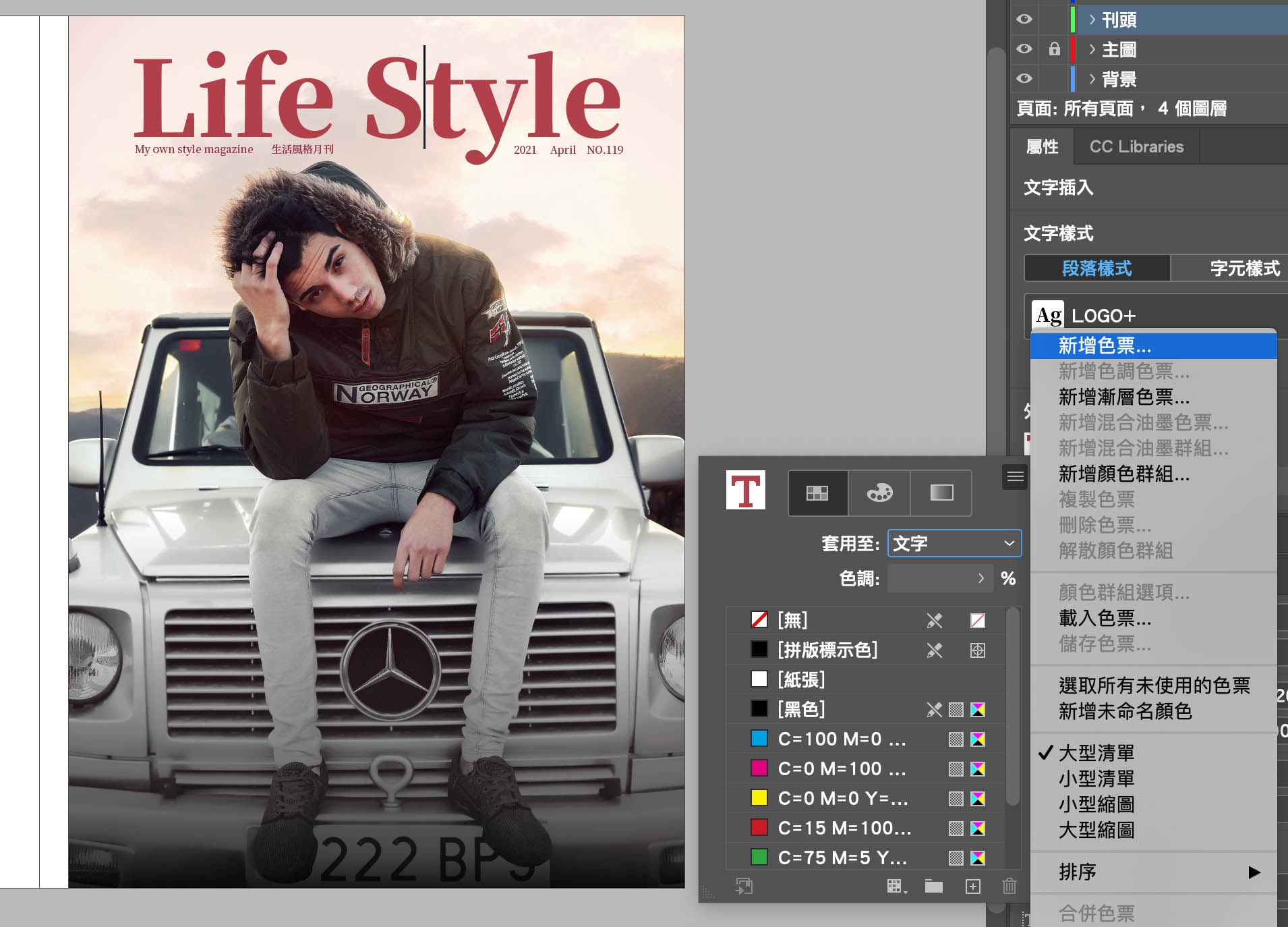
Task: Click the gradient view icon
Action: pyautogui.click(x=941, y=493)
